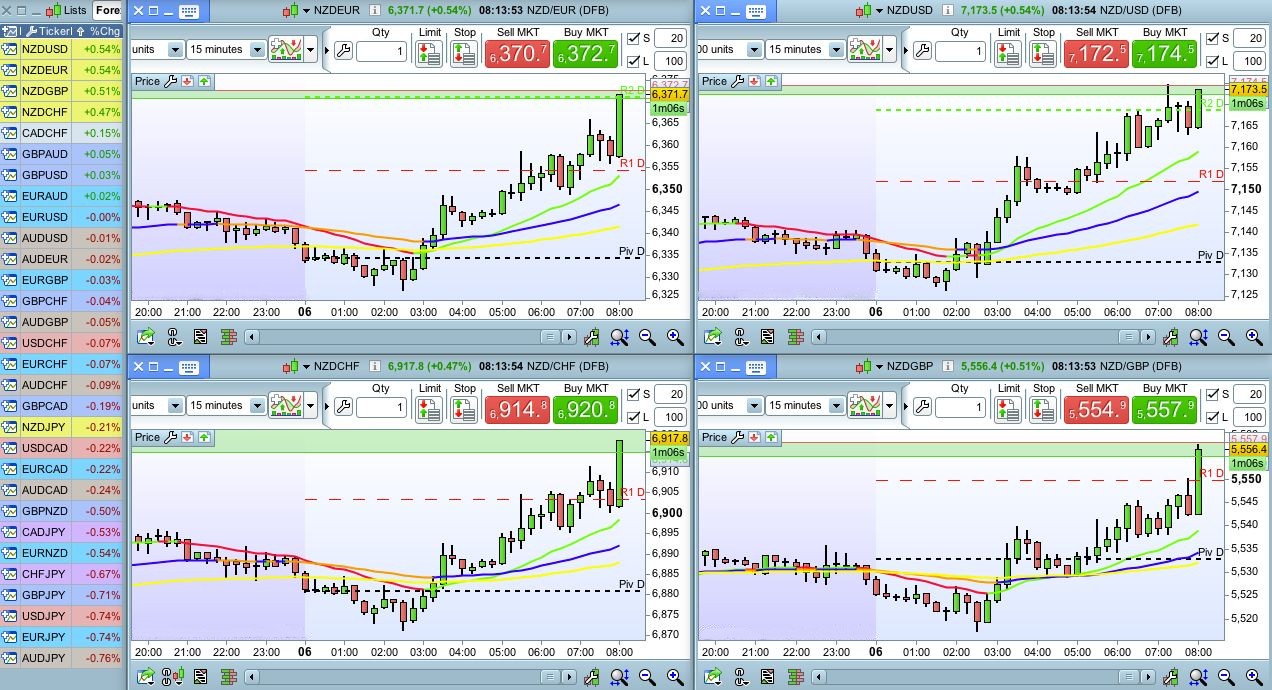Viewport: 1272px width, 690px height.
Task: Select NZDJPY in the ticker list
Action: pos(44,426)
